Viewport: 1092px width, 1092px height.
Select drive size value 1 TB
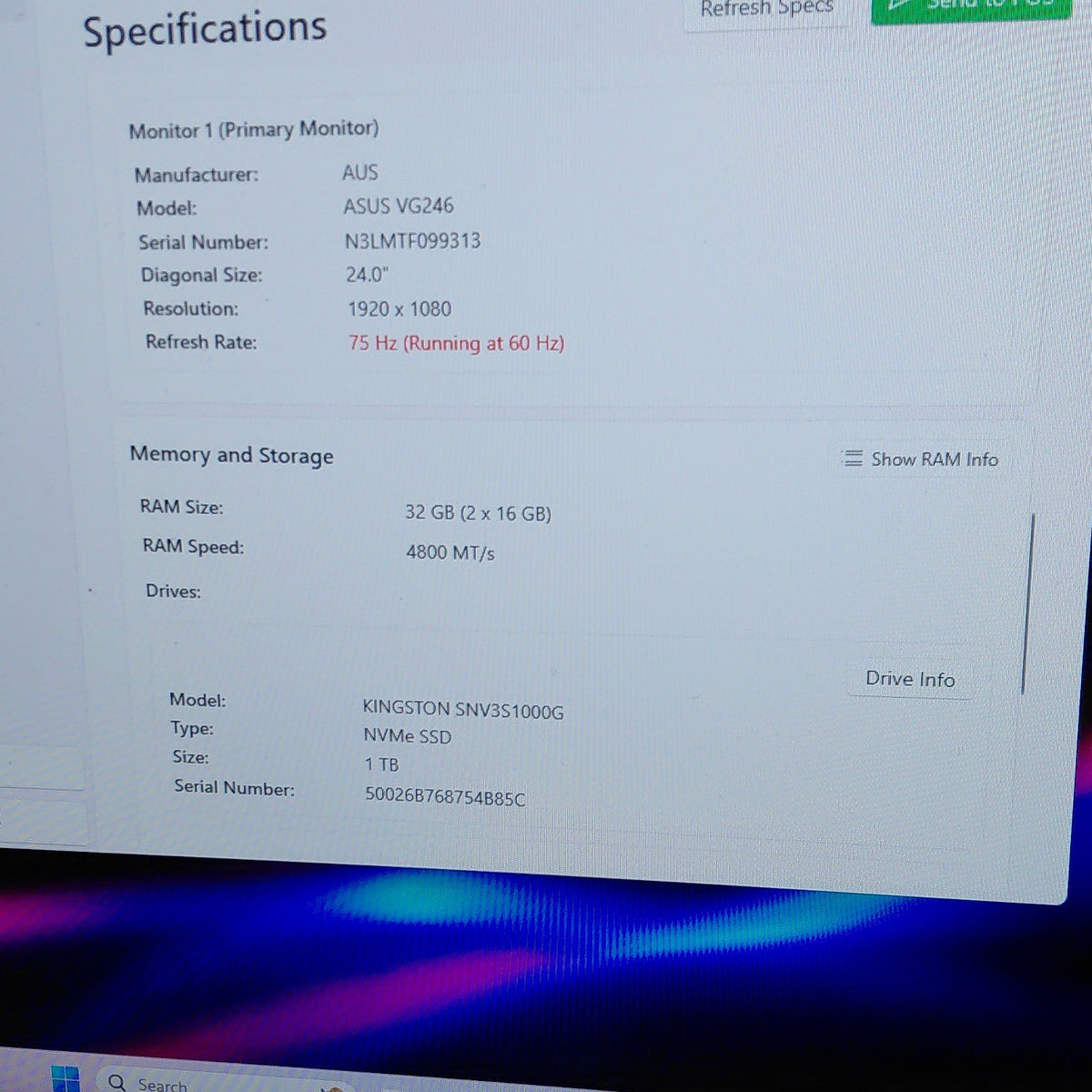click(382, 765)
